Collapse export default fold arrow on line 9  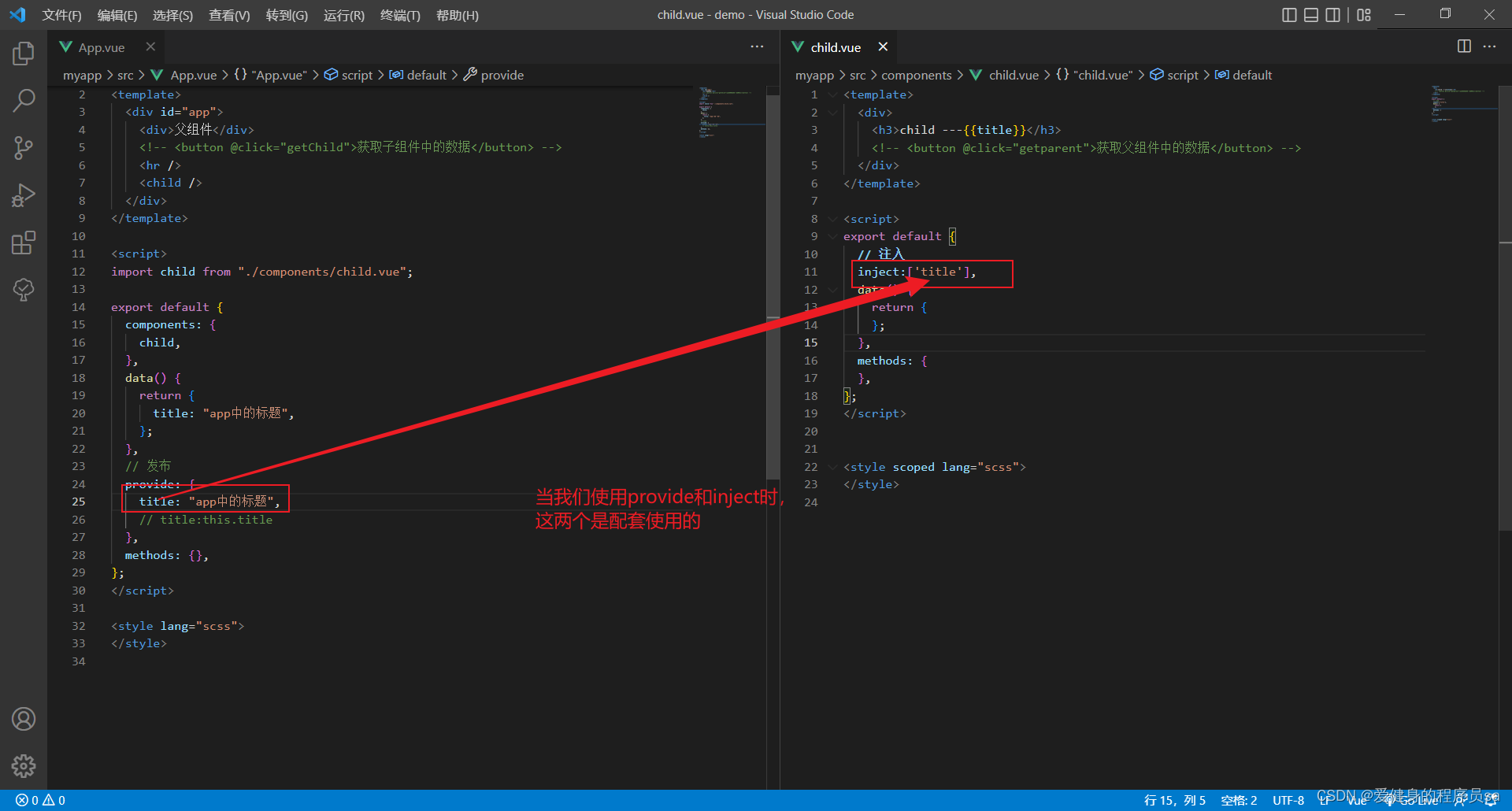(x=832, y=236)
